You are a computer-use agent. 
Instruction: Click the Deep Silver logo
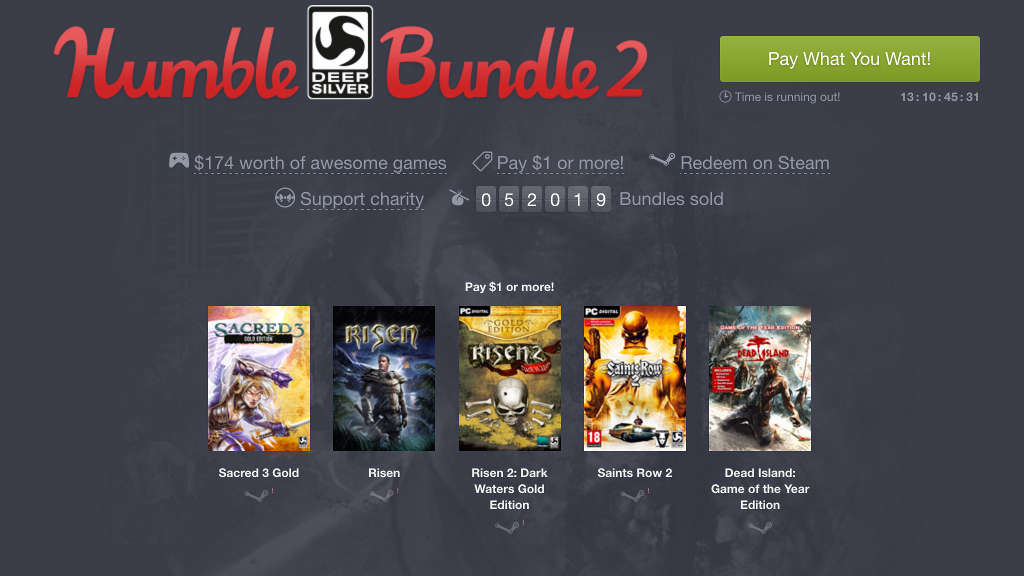tap(340, 52)
